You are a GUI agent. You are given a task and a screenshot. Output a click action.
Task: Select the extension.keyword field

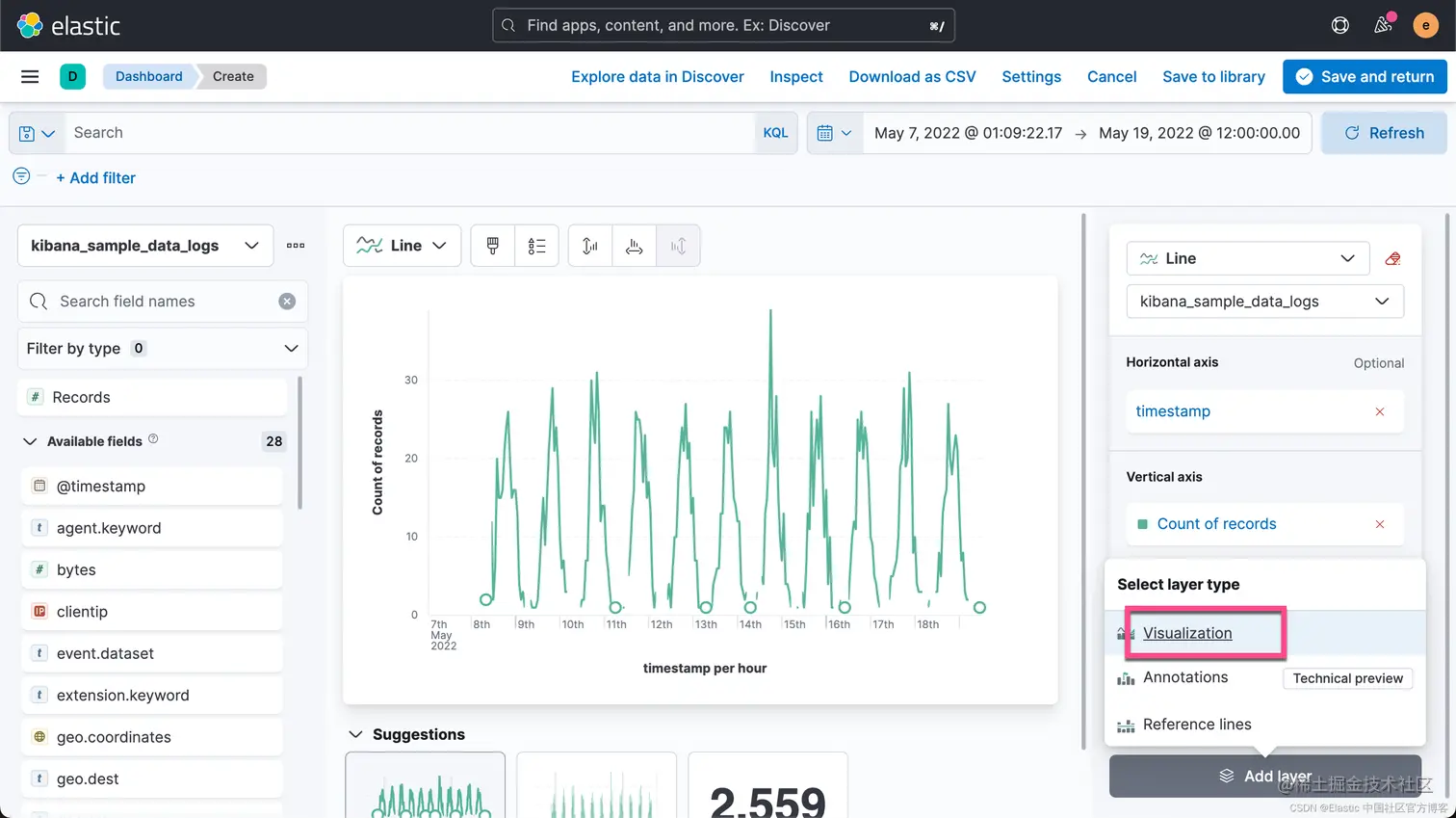tap(152, 695)
